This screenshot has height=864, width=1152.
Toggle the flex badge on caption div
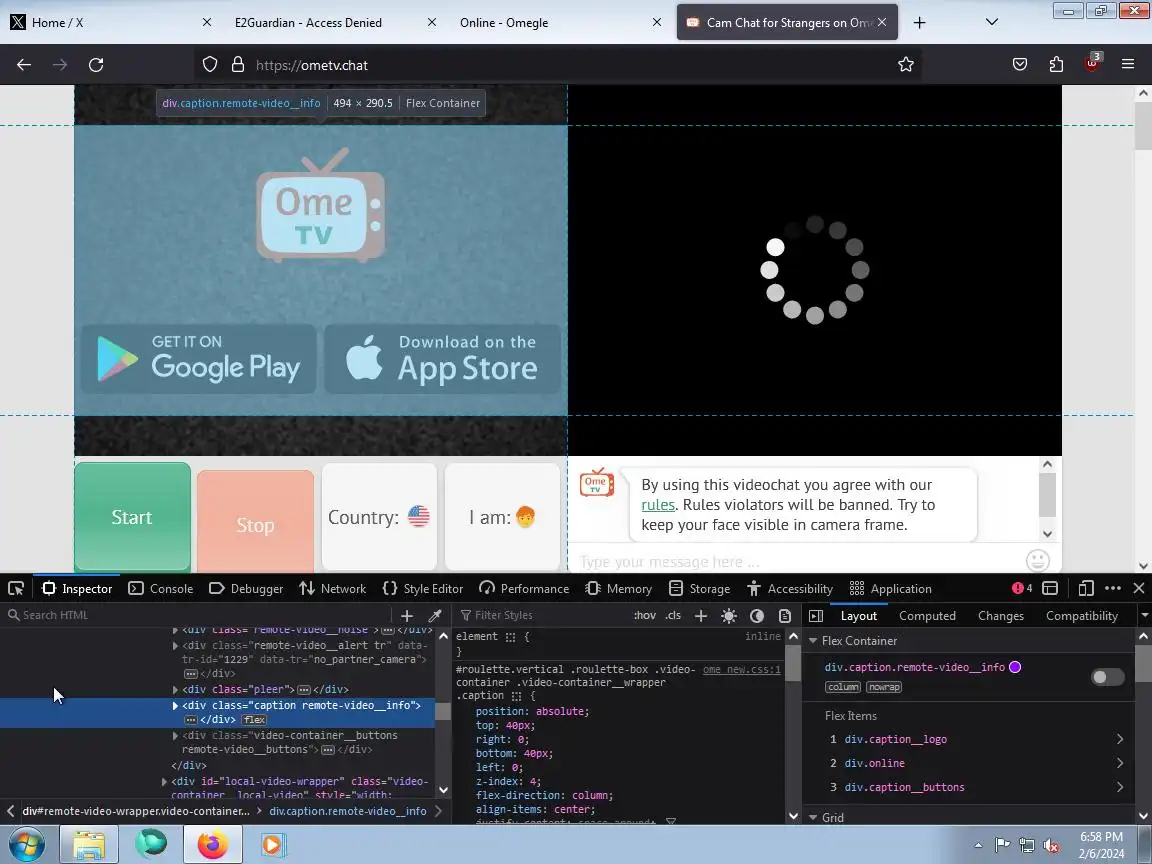pos(254,720)
